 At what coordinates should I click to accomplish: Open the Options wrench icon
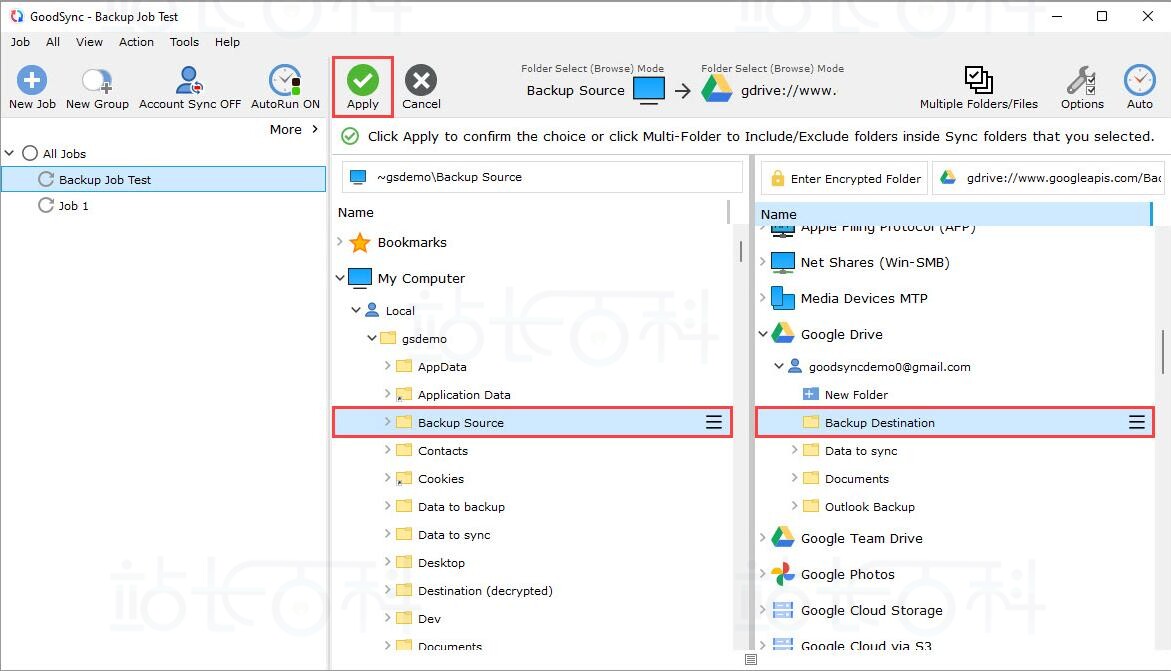point(1081,80)
